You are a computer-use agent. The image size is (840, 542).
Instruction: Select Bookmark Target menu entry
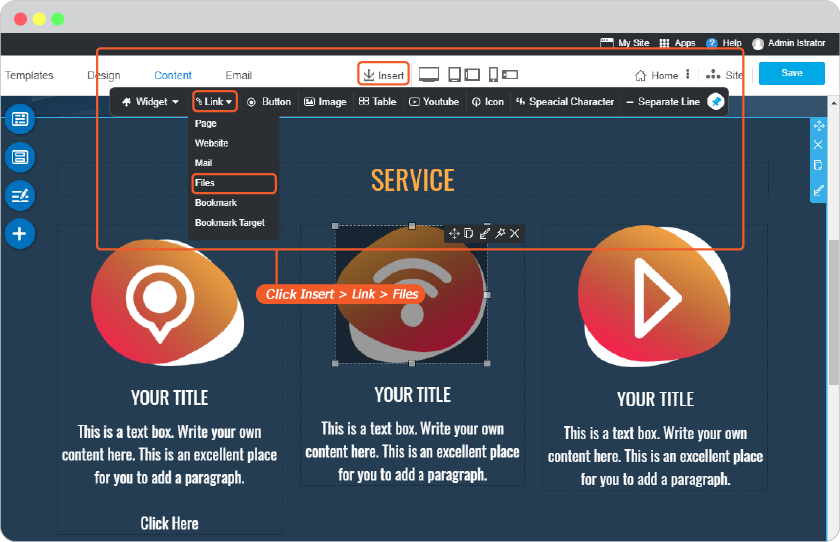[x=230, y=223]
